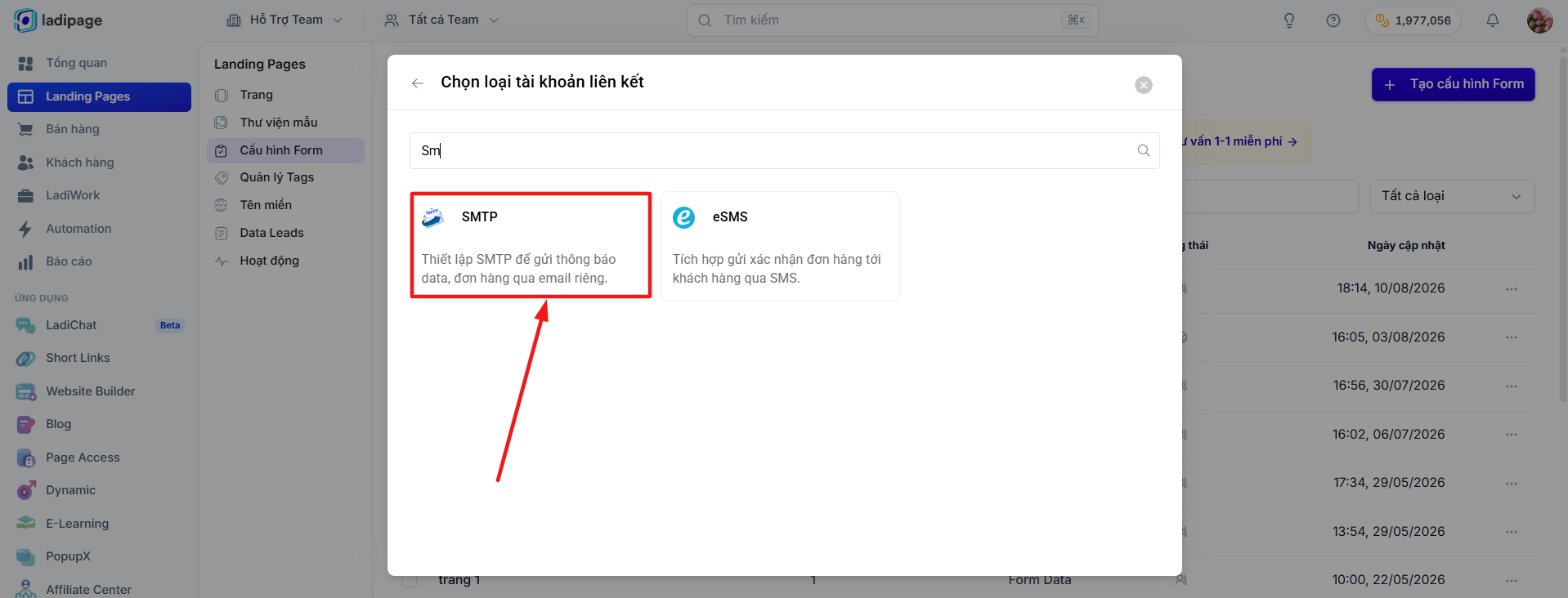Open Dynamic app icon
The image size is (1568, 598).
click(25, 490)
